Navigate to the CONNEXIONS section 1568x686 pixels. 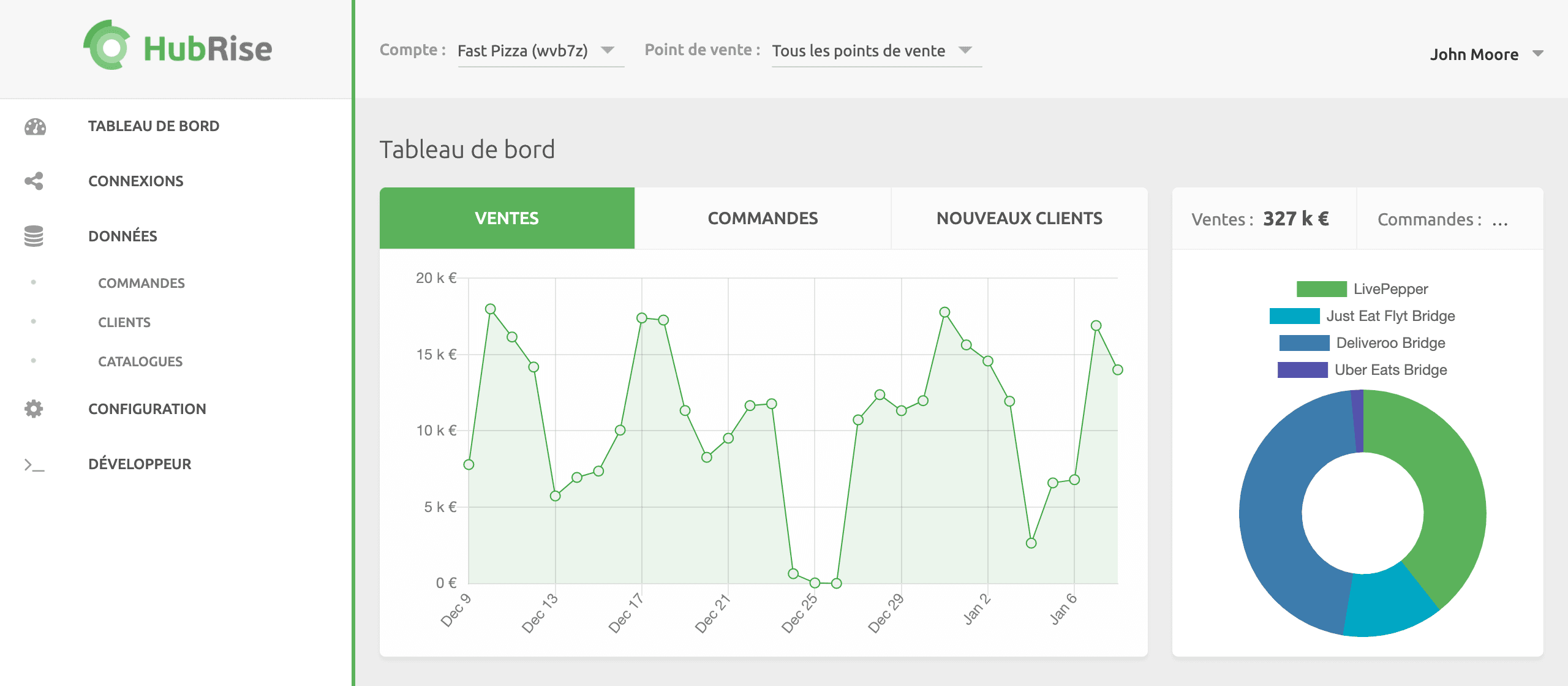[x=136, y=181]
